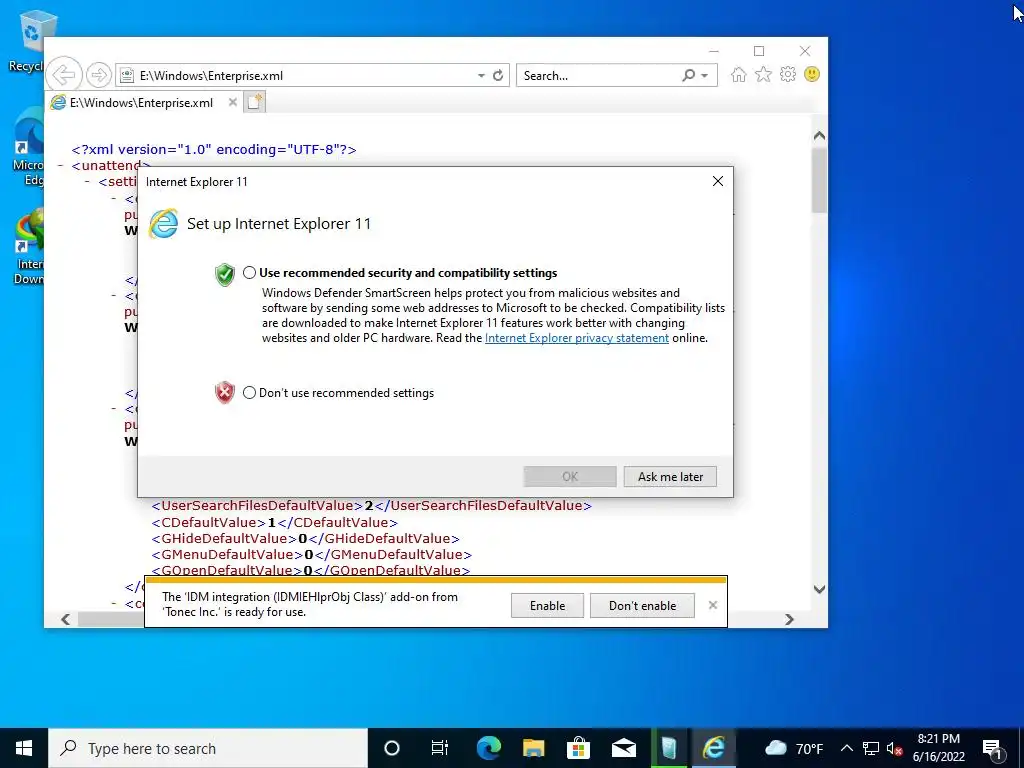
Task: Open the network status tray icon
Action: pos(871,748)
